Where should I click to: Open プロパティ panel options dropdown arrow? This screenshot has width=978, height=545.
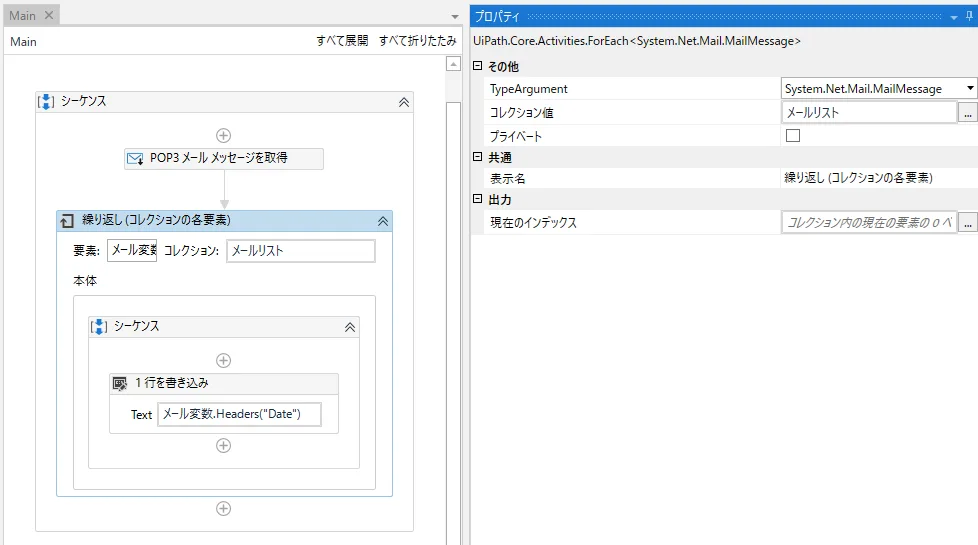[x=954, y=17]
